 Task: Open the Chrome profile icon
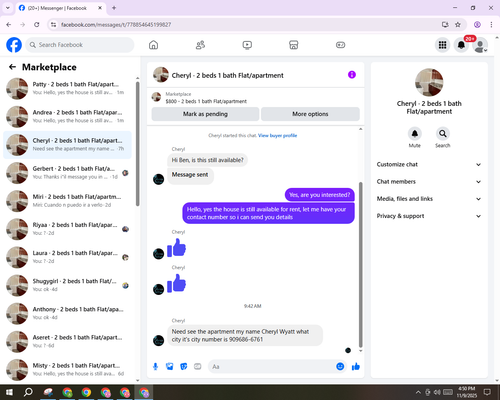(x=477, y=25)
